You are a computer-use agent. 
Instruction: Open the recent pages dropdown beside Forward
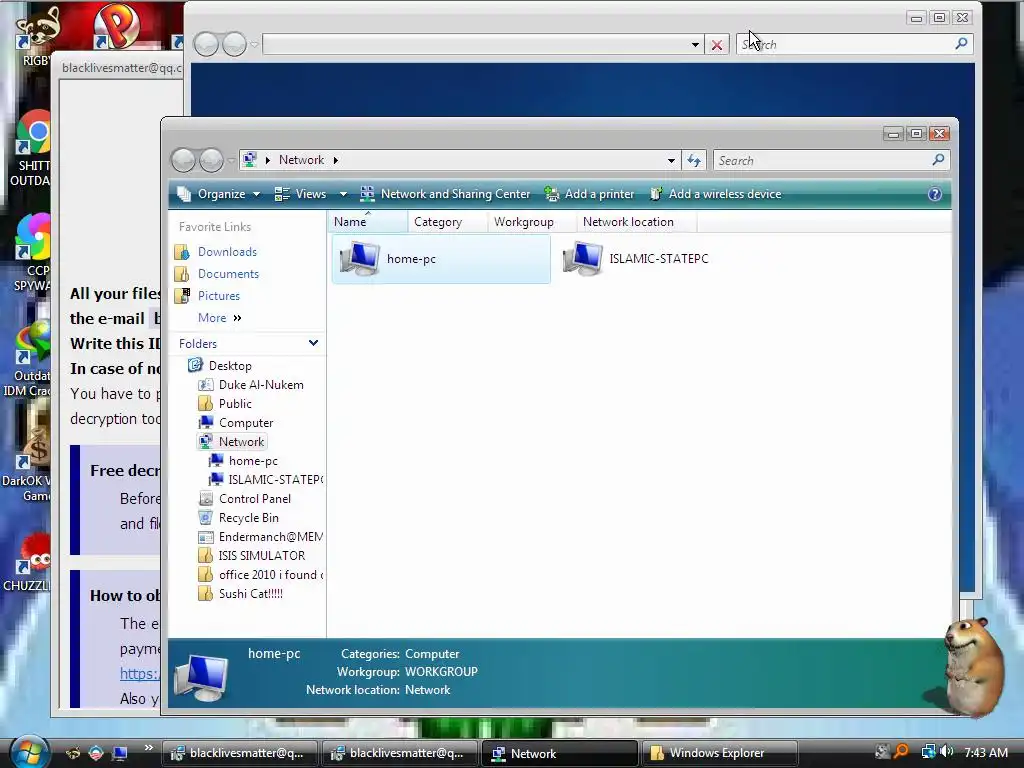click(231, 161)
